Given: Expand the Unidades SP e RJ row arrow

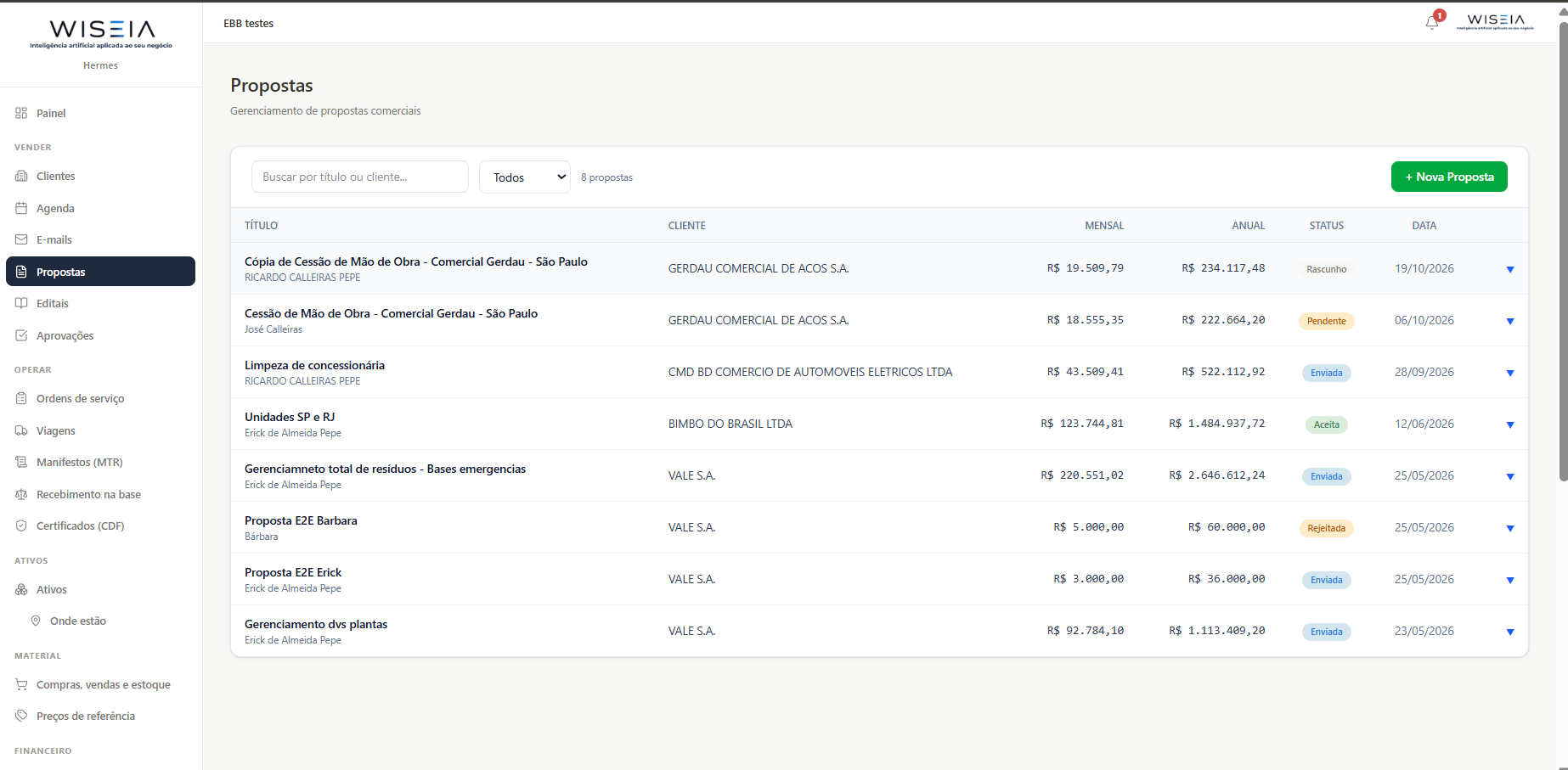Looking at the screenshot, I should pyautogui.click(x=1510, y=424).
